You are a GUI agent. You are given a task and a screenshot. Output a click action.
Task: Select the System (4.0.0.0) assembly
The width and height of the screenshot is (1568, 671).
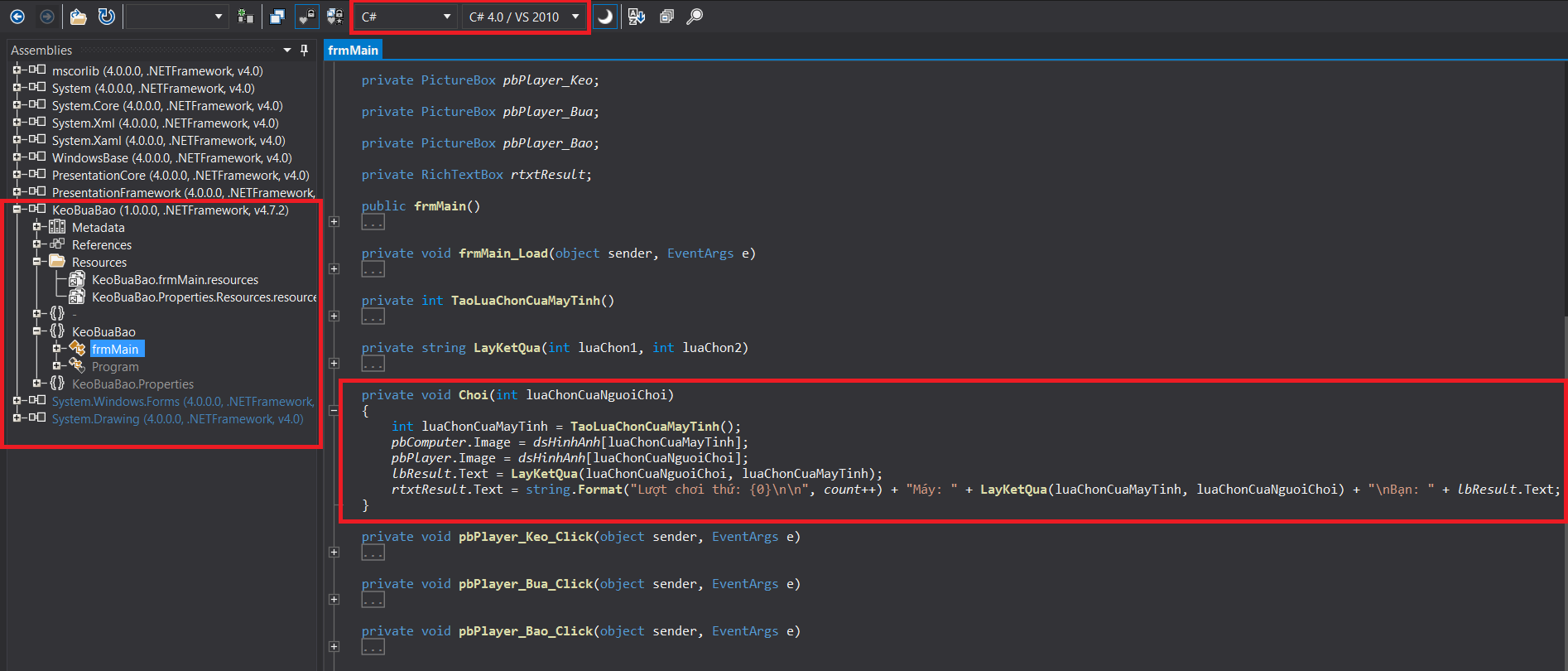(x=153, y=89)
